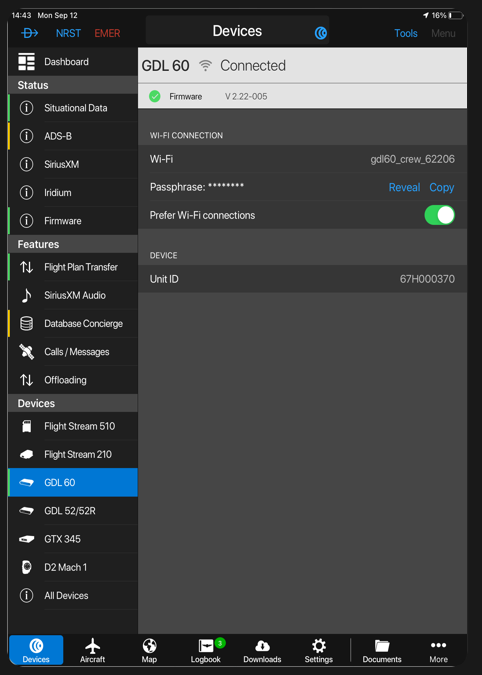Open All Devices info icon
Screen dimensions: 482x675
pos(27,595)
